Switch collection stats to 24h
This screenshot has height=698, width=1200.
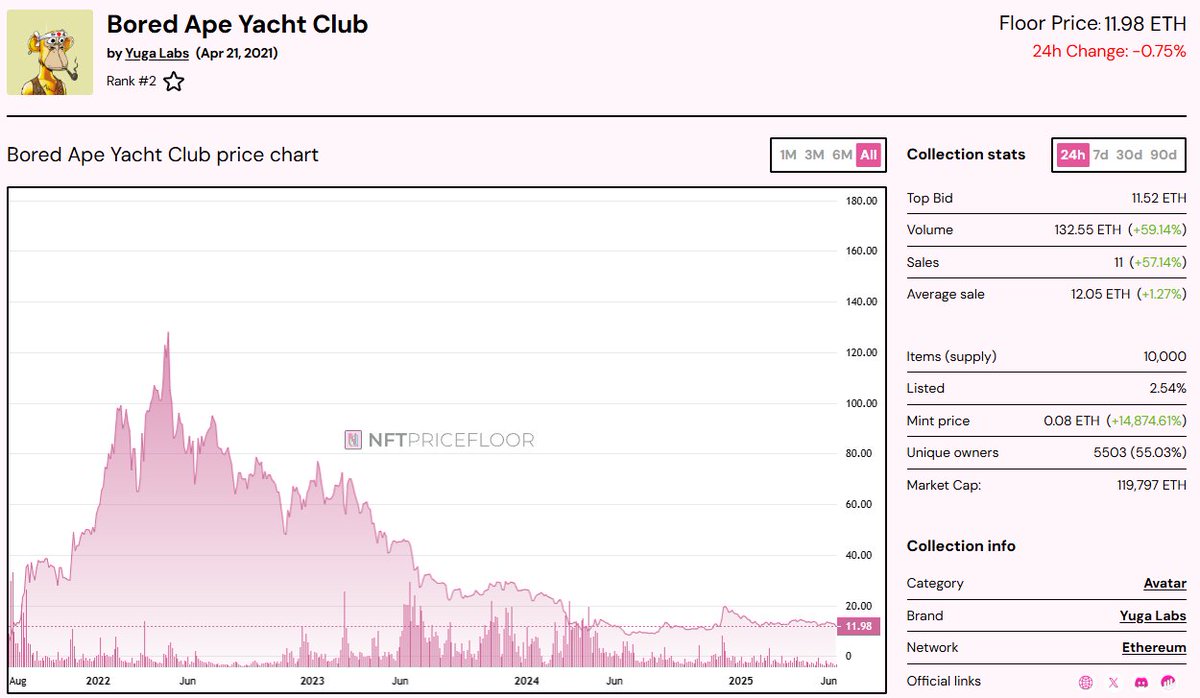(x=1073, y=155)
